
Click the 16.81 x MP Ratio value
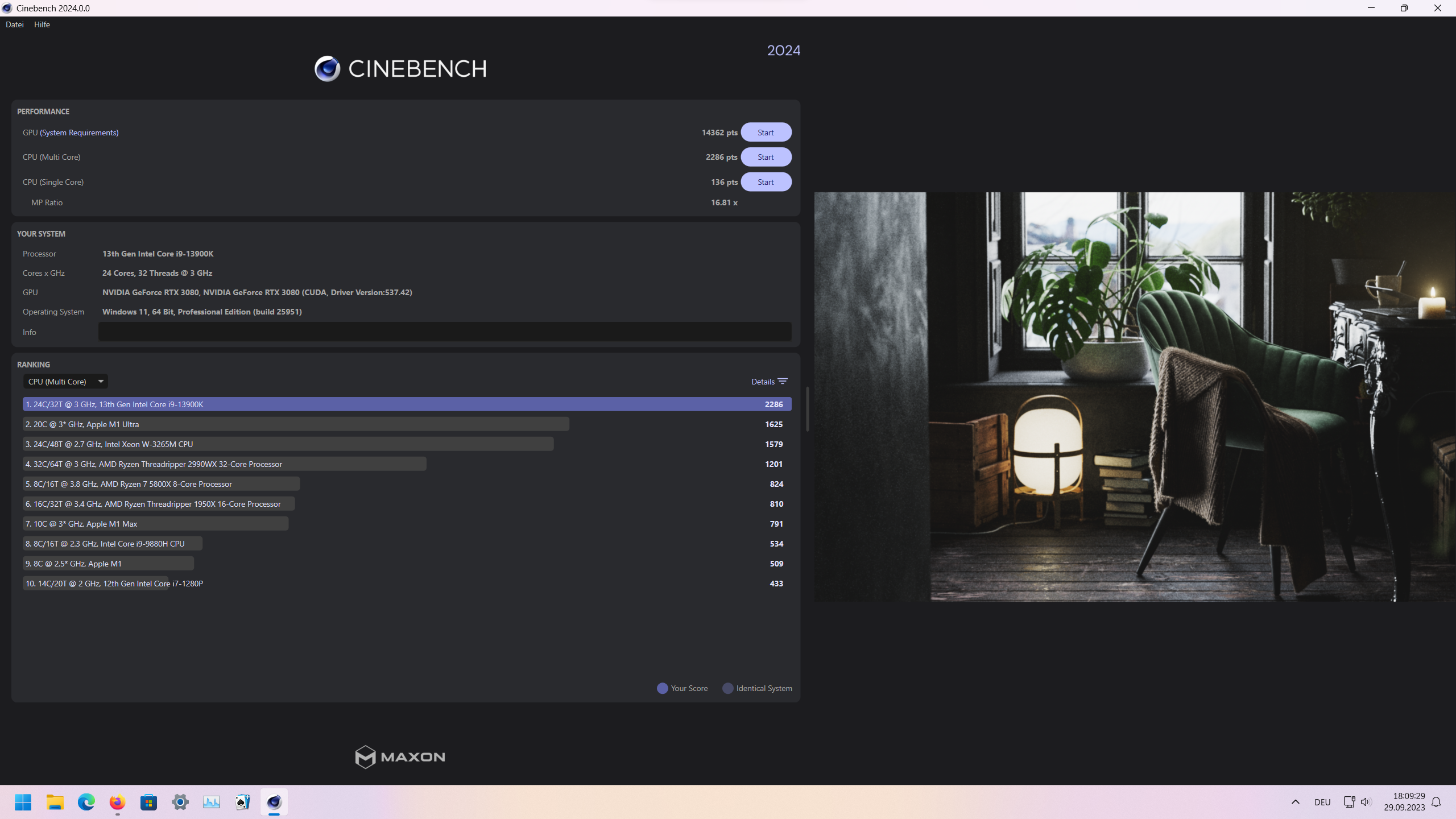point(724,202)
